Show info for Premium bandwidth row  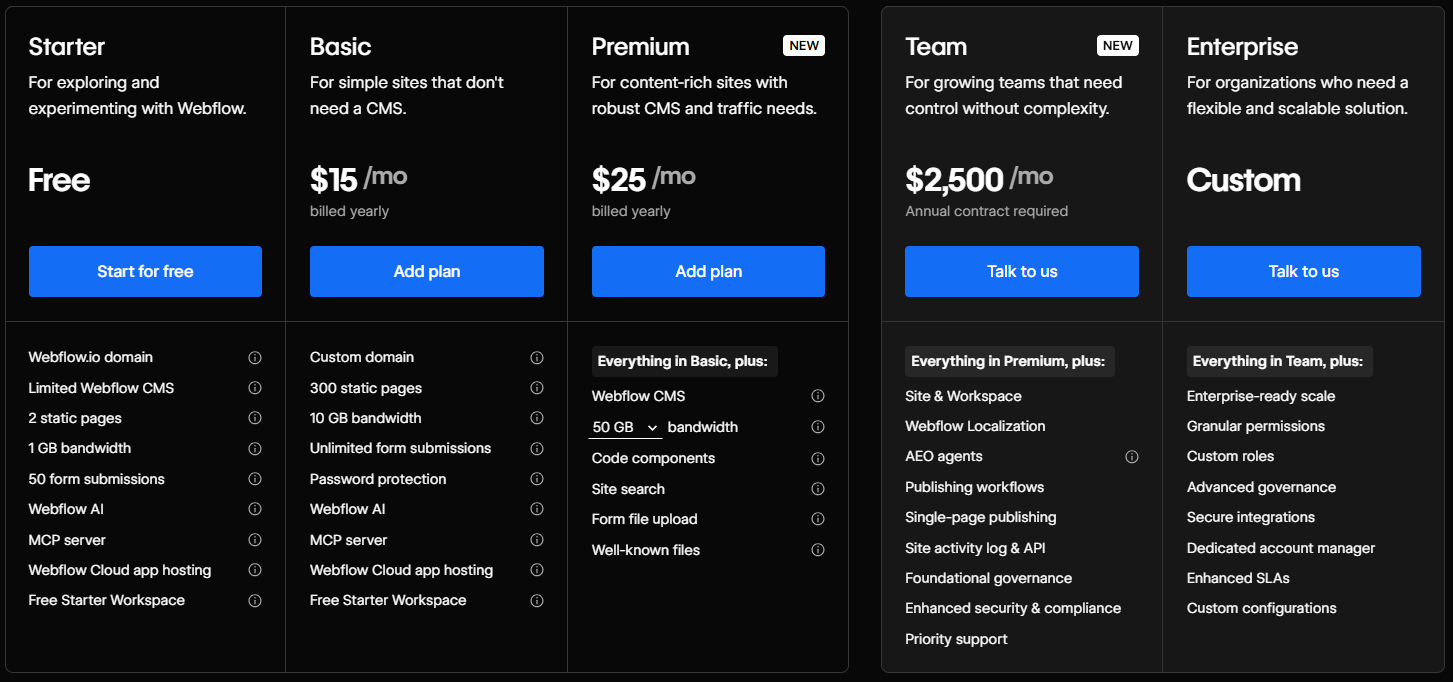pyautogui.click(x=818, y=427)
